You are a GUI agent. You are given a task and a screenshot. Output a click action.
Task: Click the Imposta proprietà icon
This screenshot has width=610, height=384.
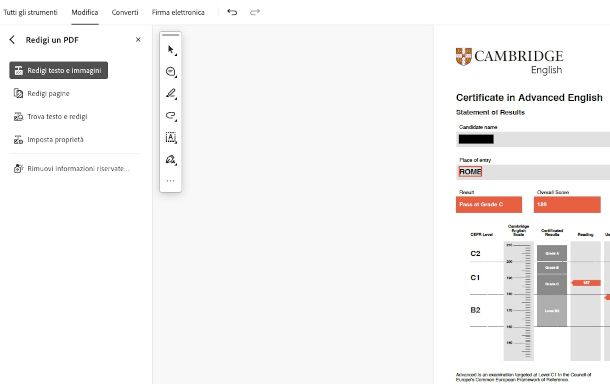(18, 139)
